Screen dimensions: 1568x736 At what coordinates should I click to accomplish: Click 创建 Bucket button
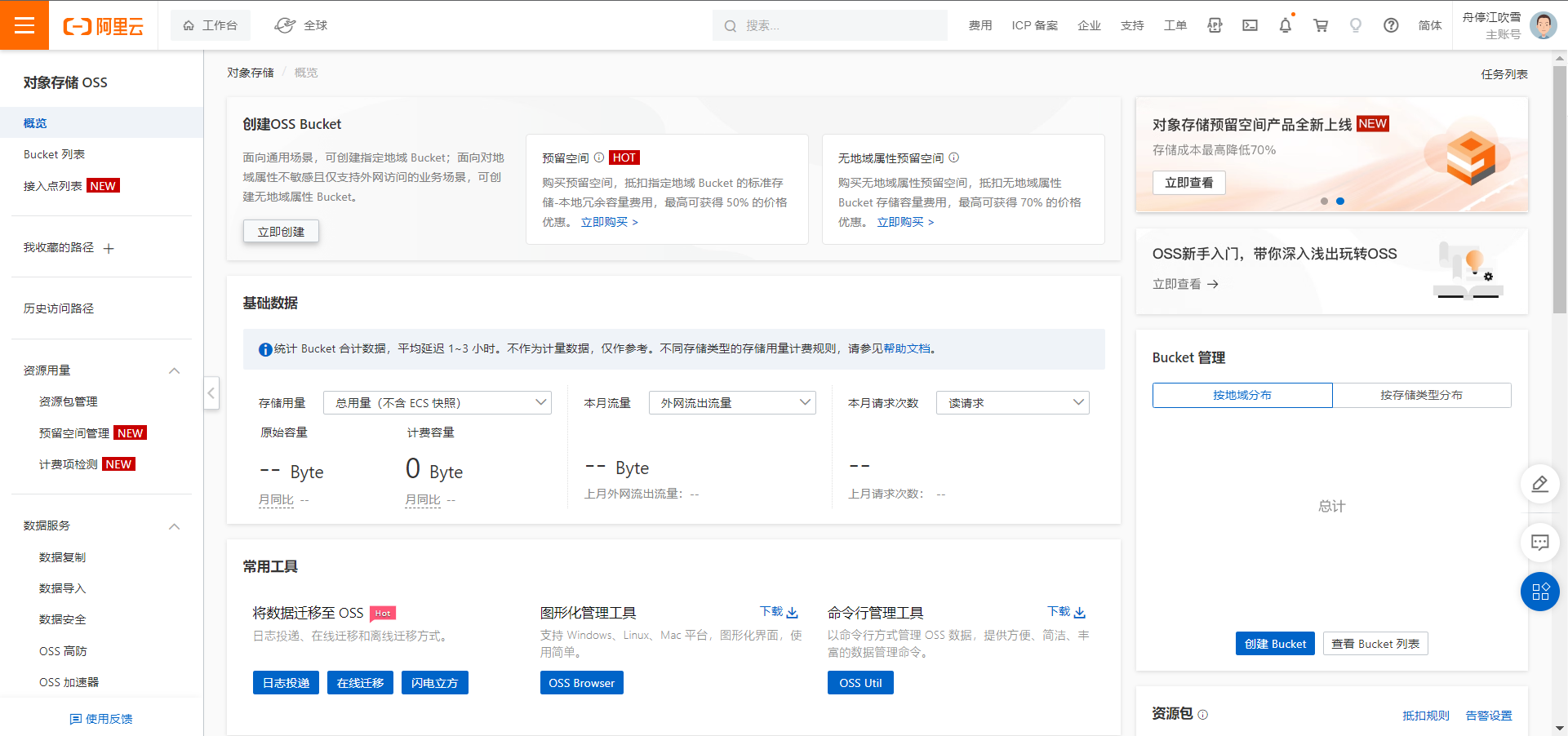pyautogui.click(x=1275, y=644)
